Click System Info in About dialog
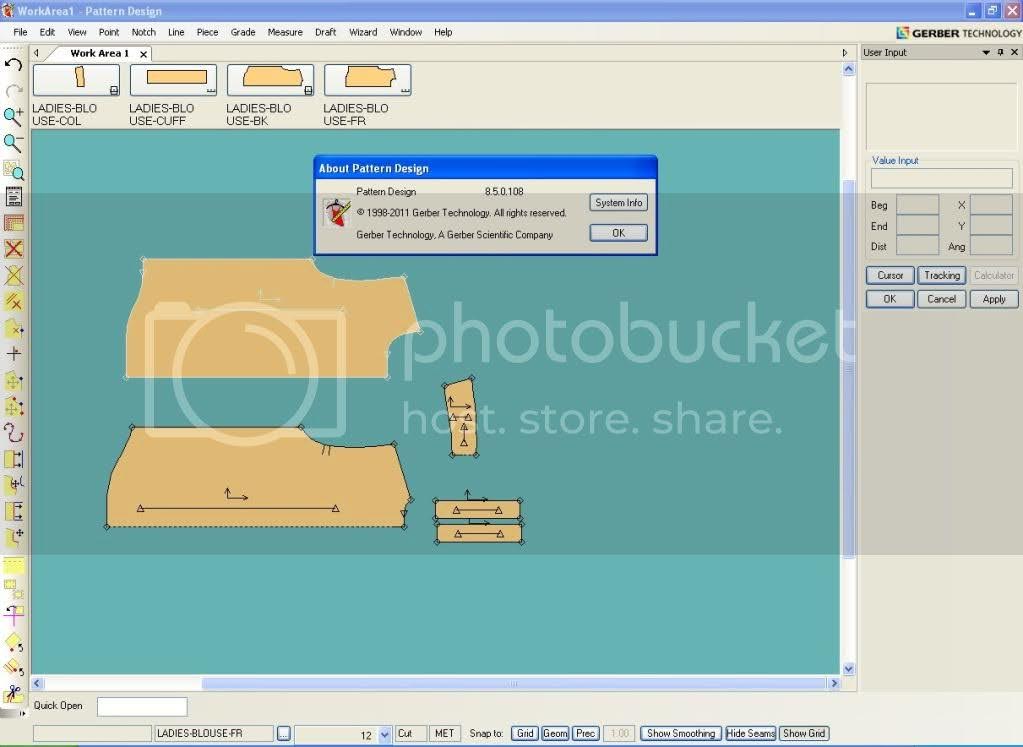 (x=618, y=203)
